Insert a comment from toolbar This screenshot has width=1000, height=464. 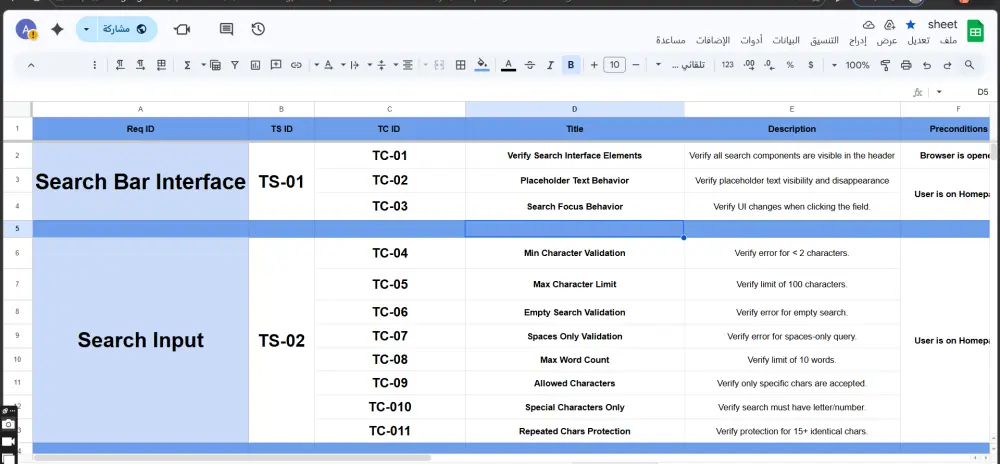[x=276, y=65]
